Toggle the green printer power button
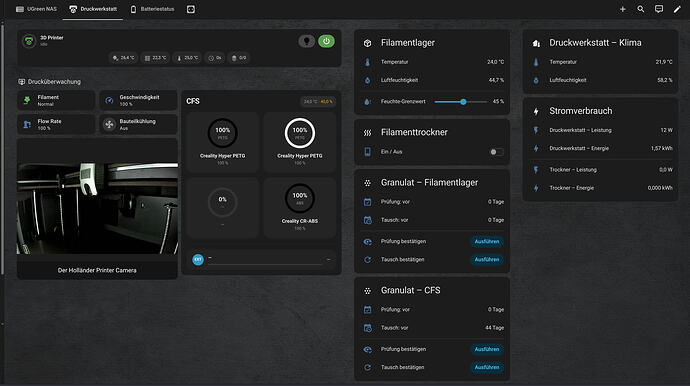The image size is (690, 386). 326,41
